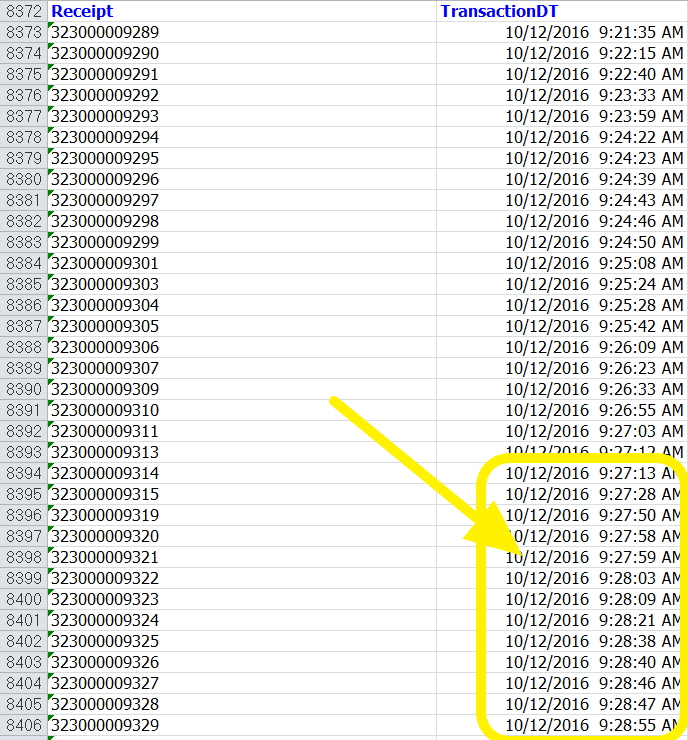This screenshot has height=740, width=688.
Task: Select the 9:24:22 AM transaction cell
Action: (562, 137)
